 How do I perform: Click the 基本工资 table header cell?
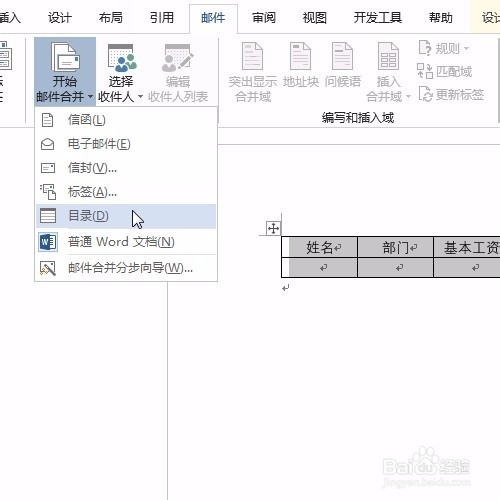[x=467, y=247]
